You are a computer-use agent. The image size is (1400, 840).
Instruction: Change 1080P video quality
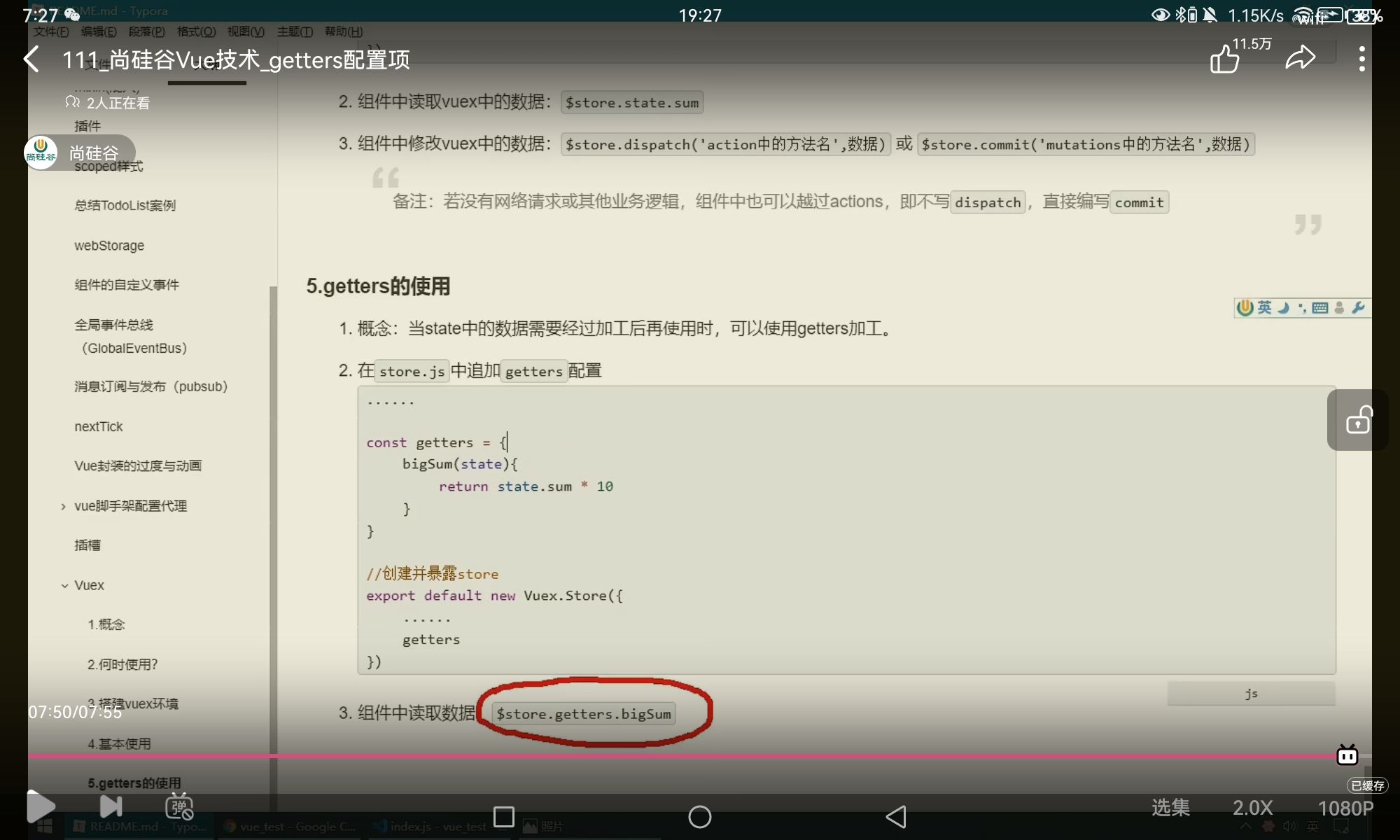click(1345, 808)
